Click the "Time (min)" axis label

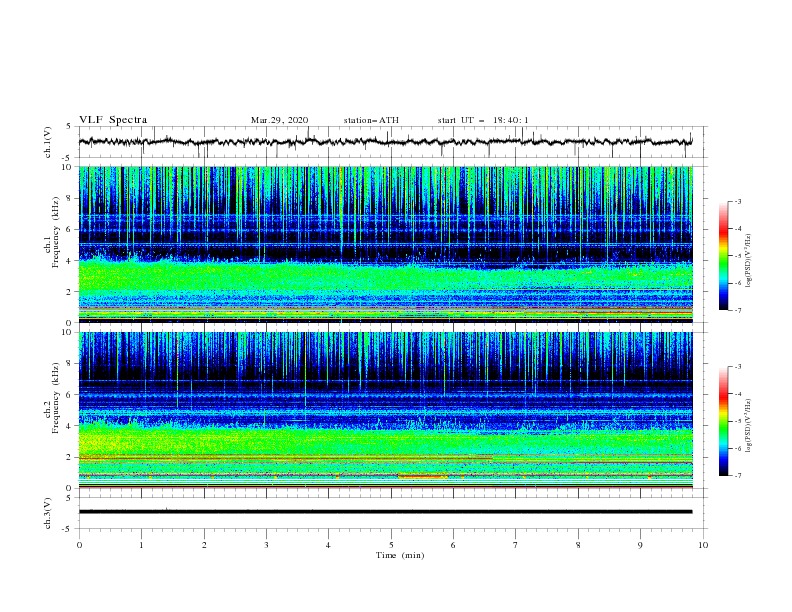pyautogui.click(x=400, y=555)
